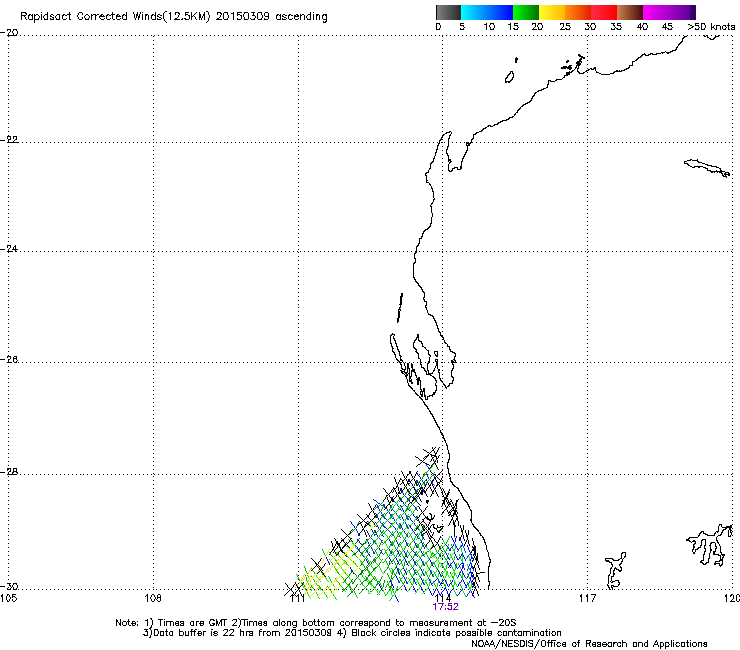Select the '>50 knots' legend label
Screen dimensions: 740x650
pos(711,27)
